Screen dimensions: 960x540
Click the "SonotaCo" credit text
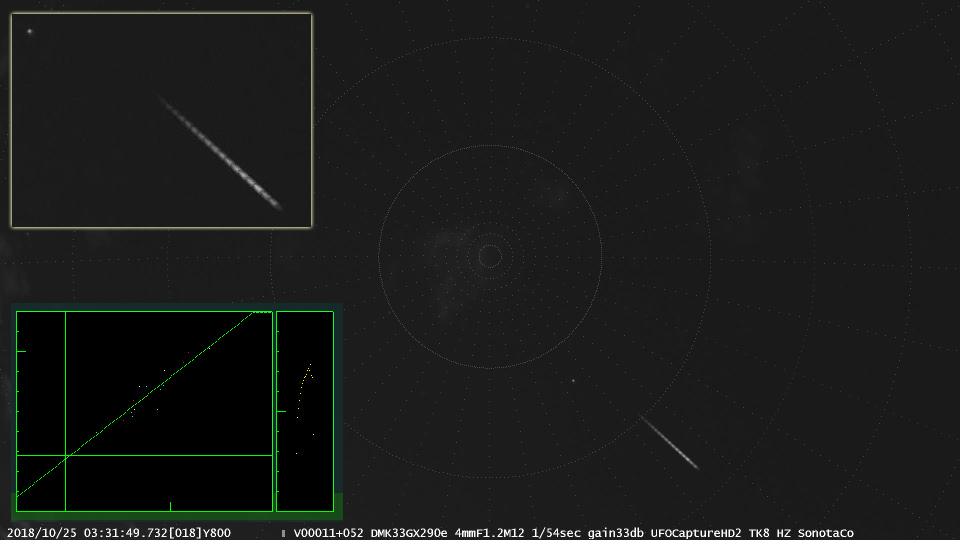tap(825, 533)
